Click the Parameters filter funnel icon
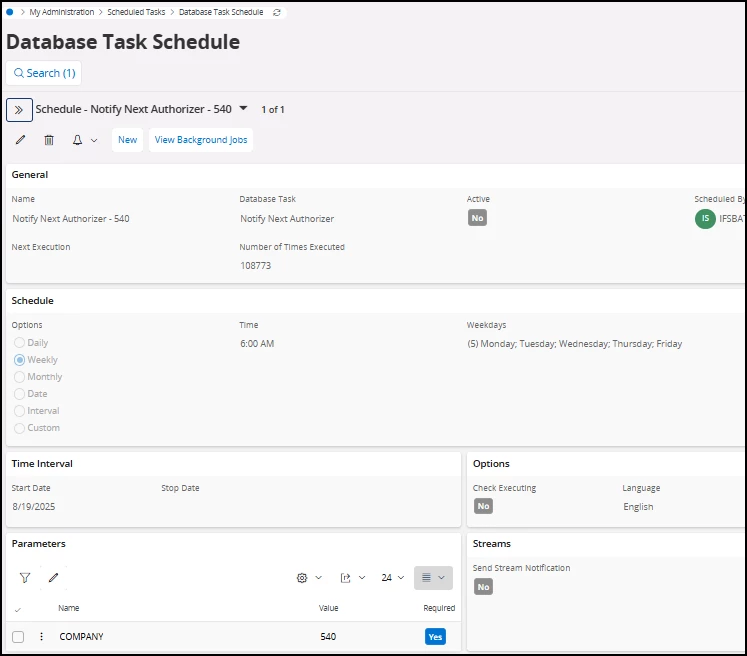 [x=25, y=578]
